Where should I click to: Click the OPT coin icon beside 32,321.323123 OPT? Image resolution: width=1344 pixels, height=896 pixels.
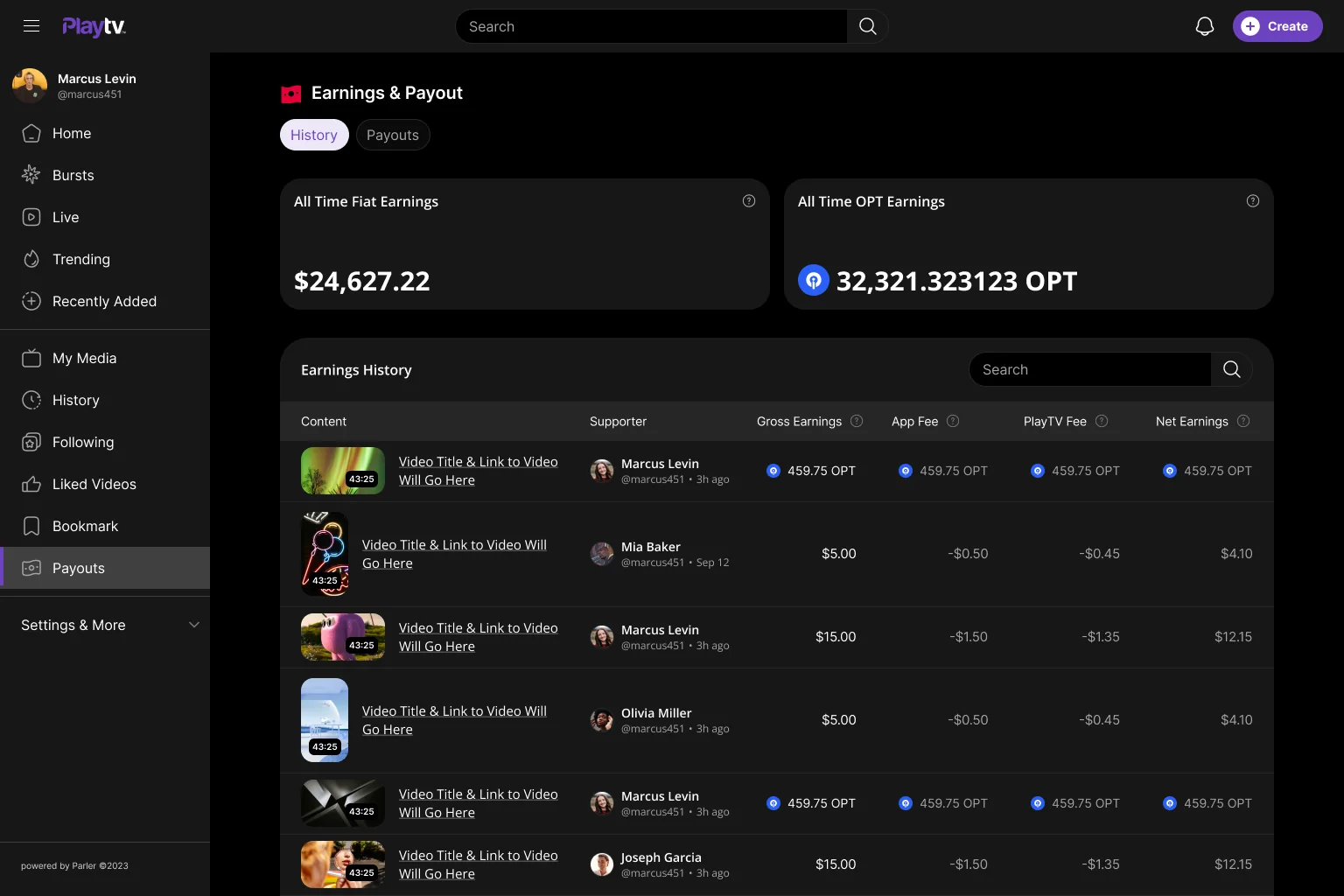814,280
